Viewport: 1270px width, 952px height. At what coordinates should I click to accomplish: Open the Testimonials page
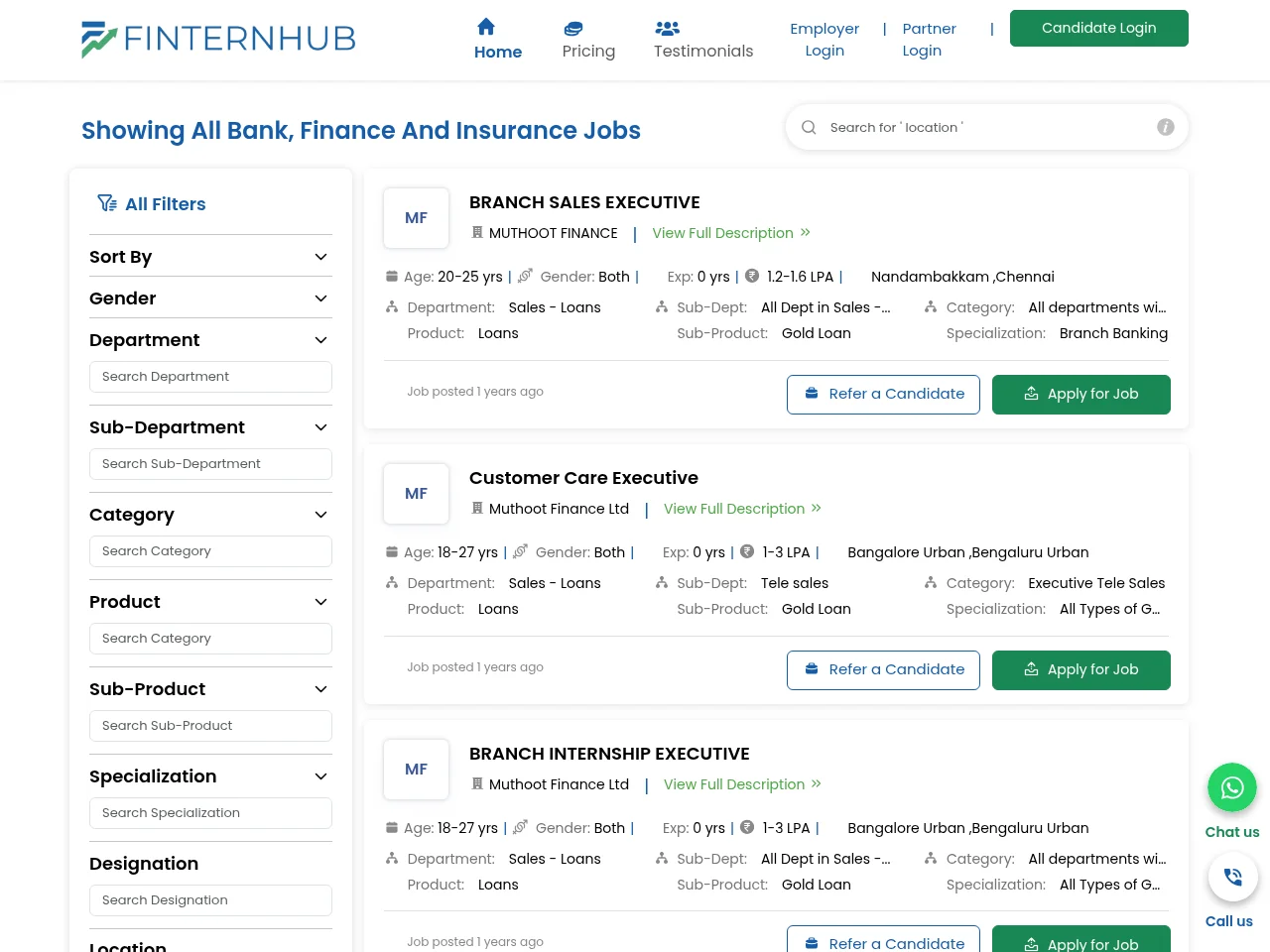[x=703, y=40]
